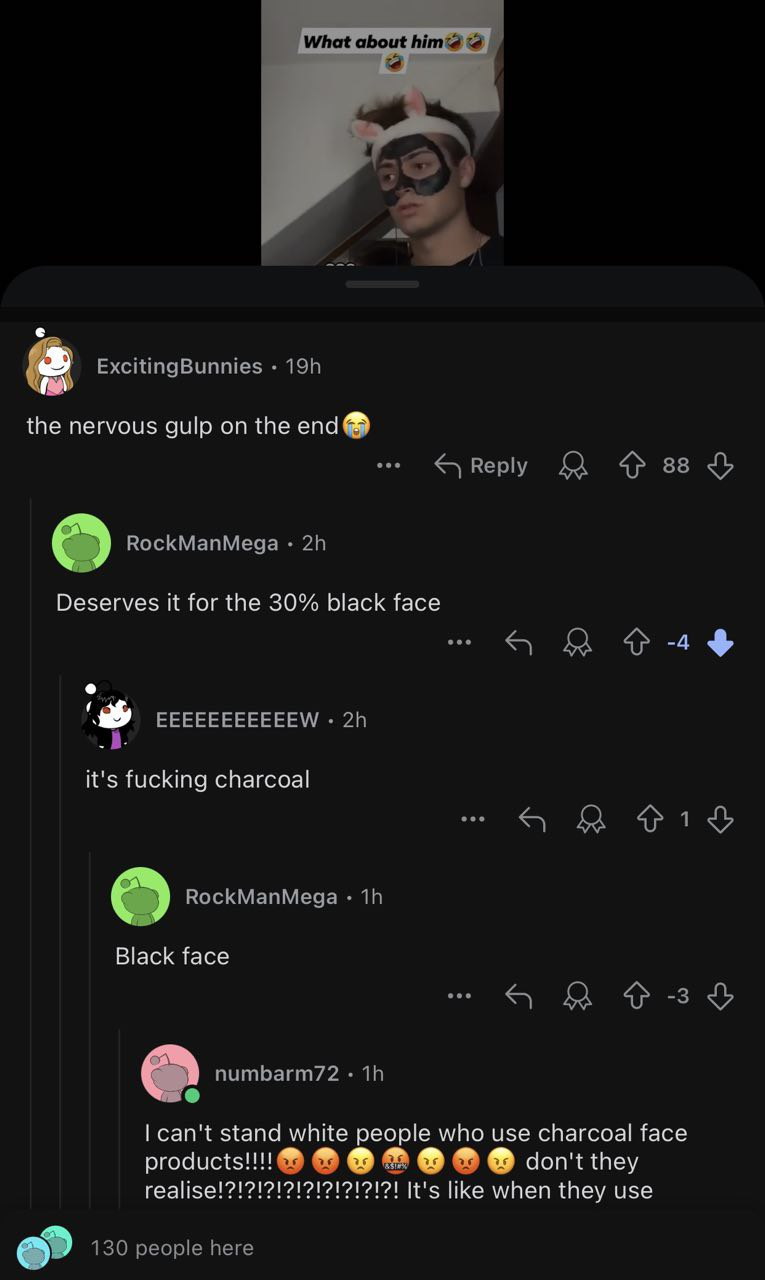Open the '130 people here' indicator
Screen dimensions: 765x1280
[x=136, y=1248]
